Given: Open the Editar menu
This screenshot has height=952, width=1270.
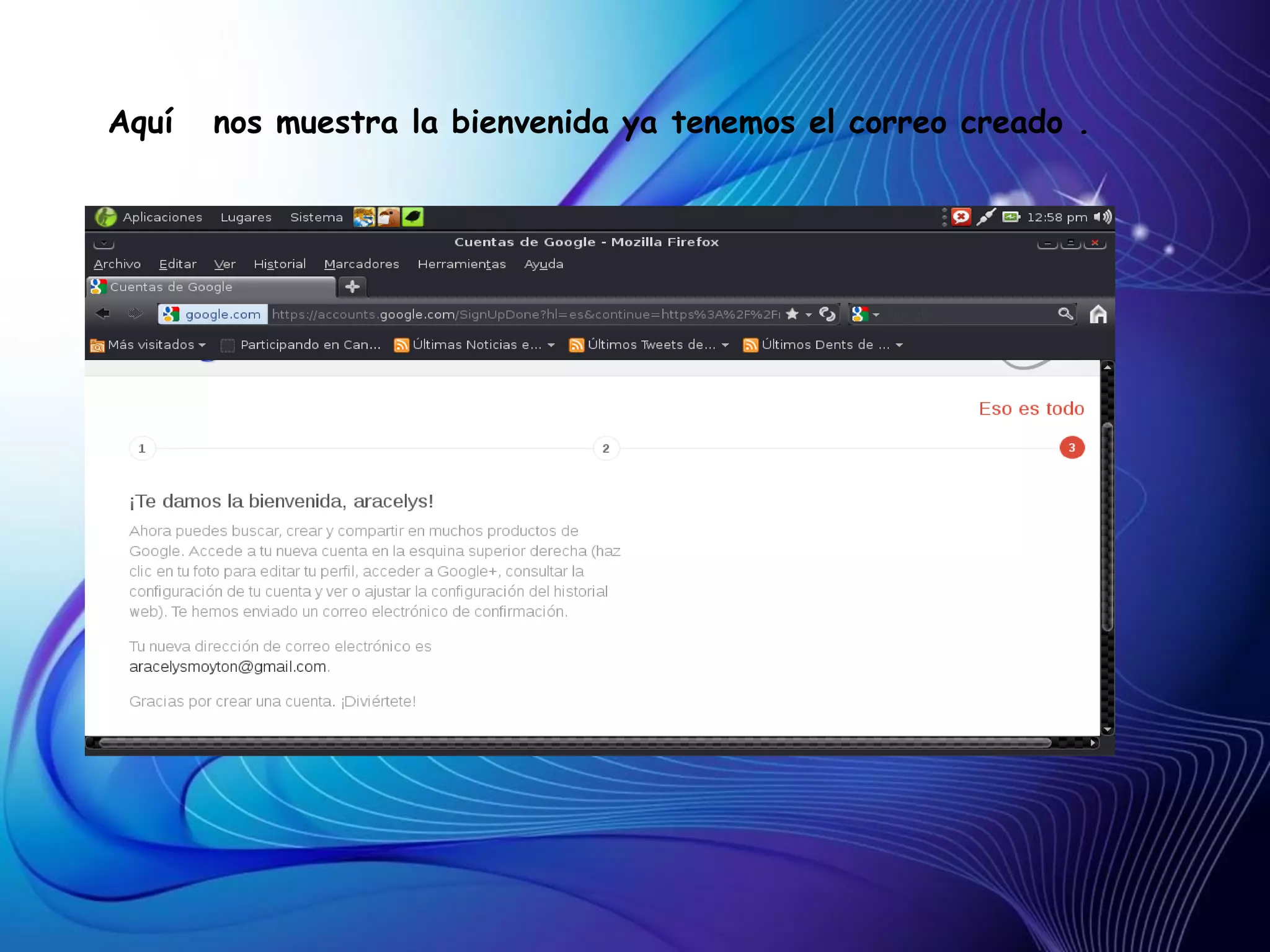Looking at the screenshot, I should click(x=177, y=264).
